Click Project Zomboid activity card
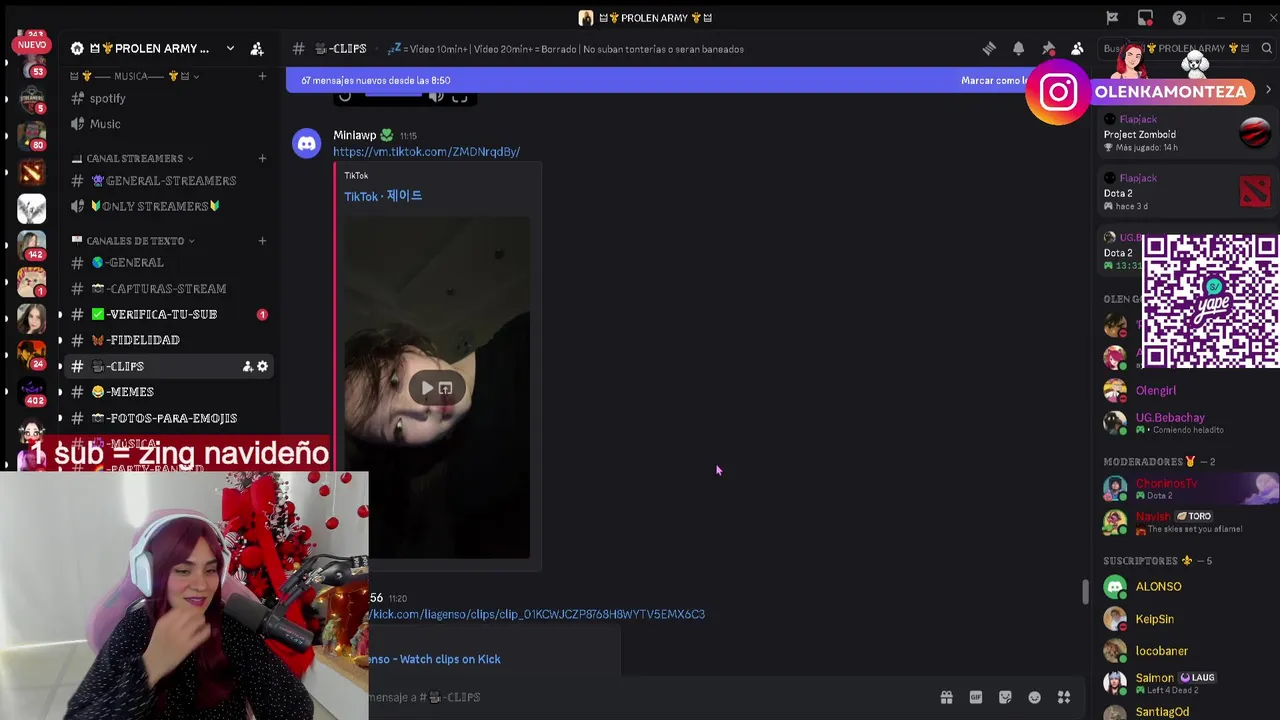Image resolution: width=1280 pixels, height=720 pixels. click(x=1187, y=133)
